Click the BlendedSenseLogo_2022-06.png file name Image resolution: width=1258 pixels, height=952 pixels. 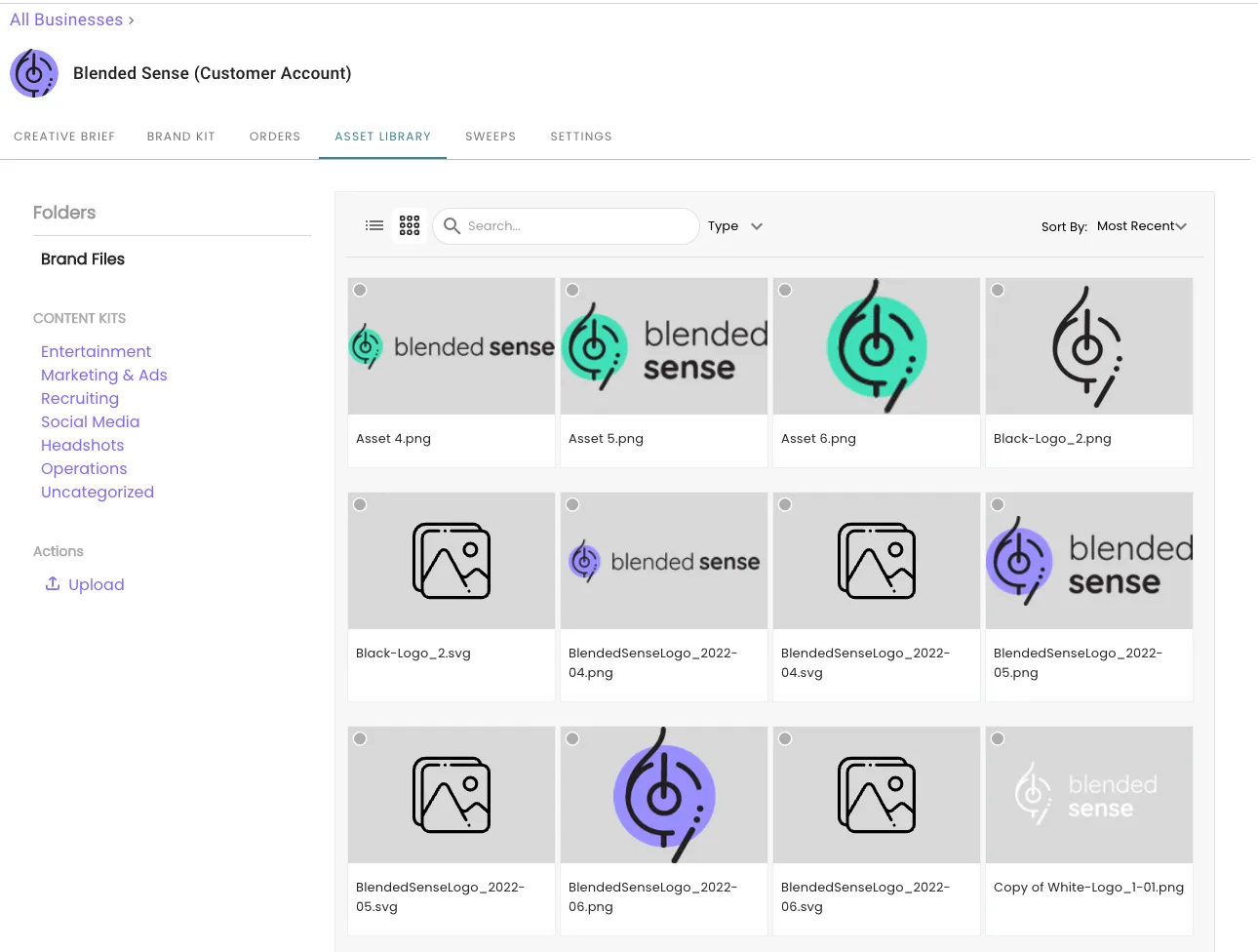point(652,896)
